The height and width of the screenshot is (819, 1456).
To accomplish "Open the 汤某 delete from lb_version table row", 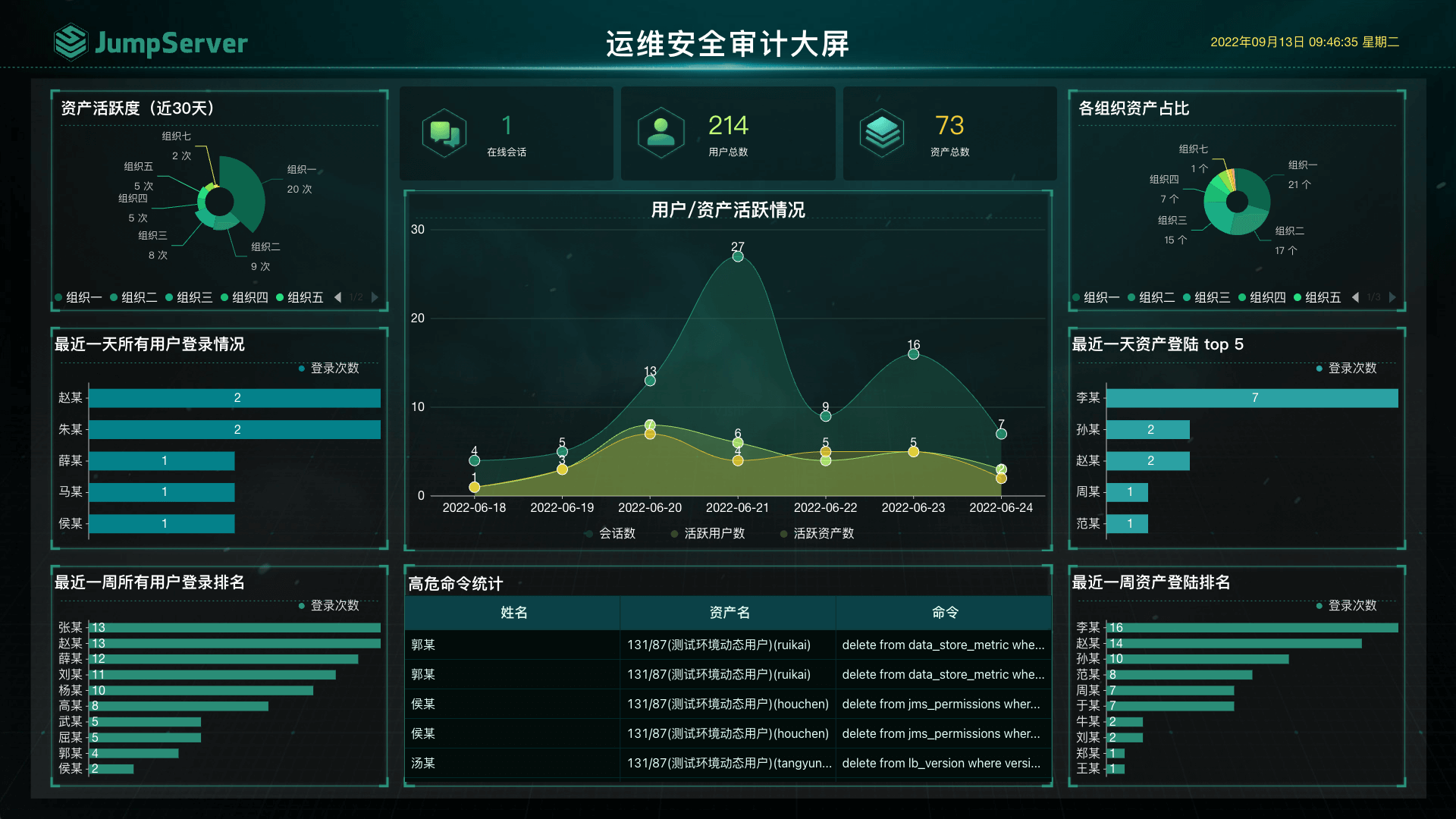I will pos(728,764).
